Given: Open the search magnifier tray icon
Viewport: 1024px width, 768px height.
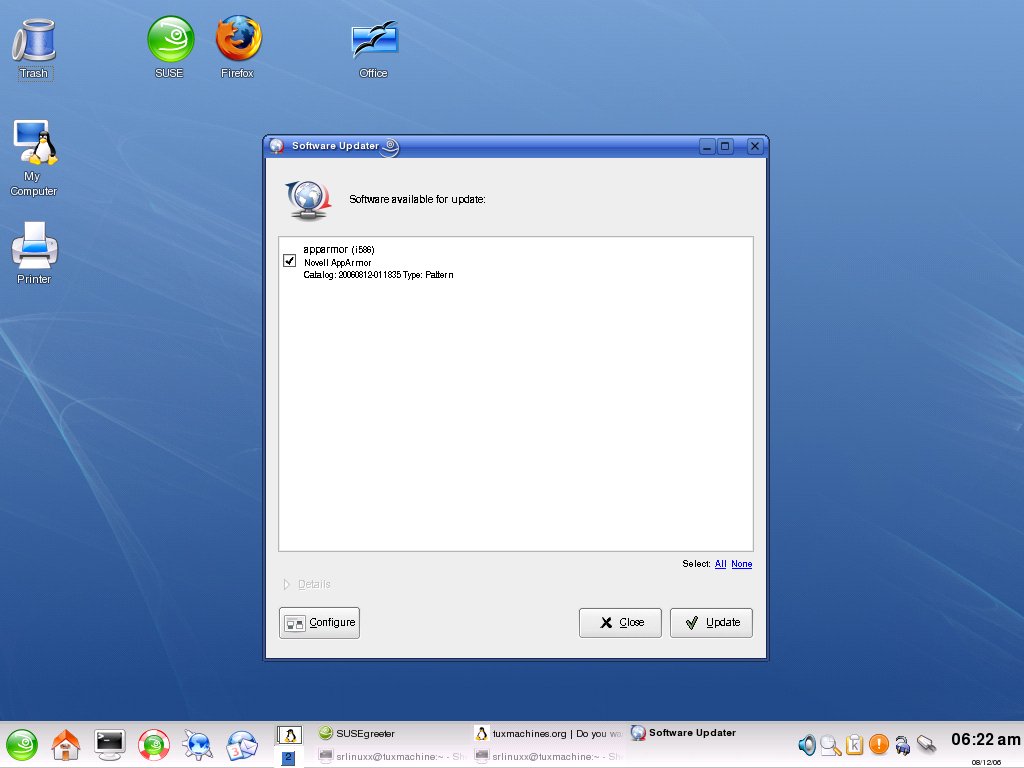Looking at the screenshot, I should click(831, 744).
